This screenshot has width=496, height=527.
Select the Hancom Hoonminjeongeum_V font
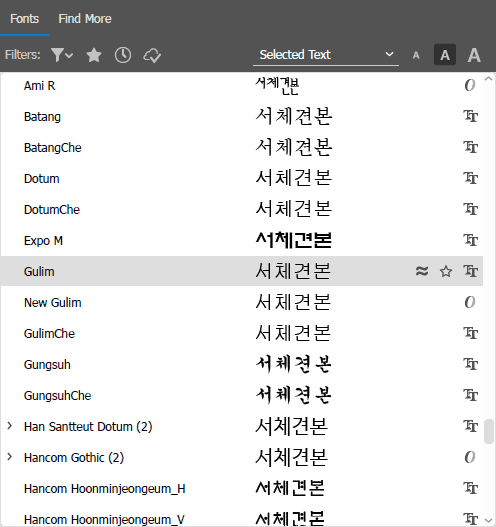104,520
